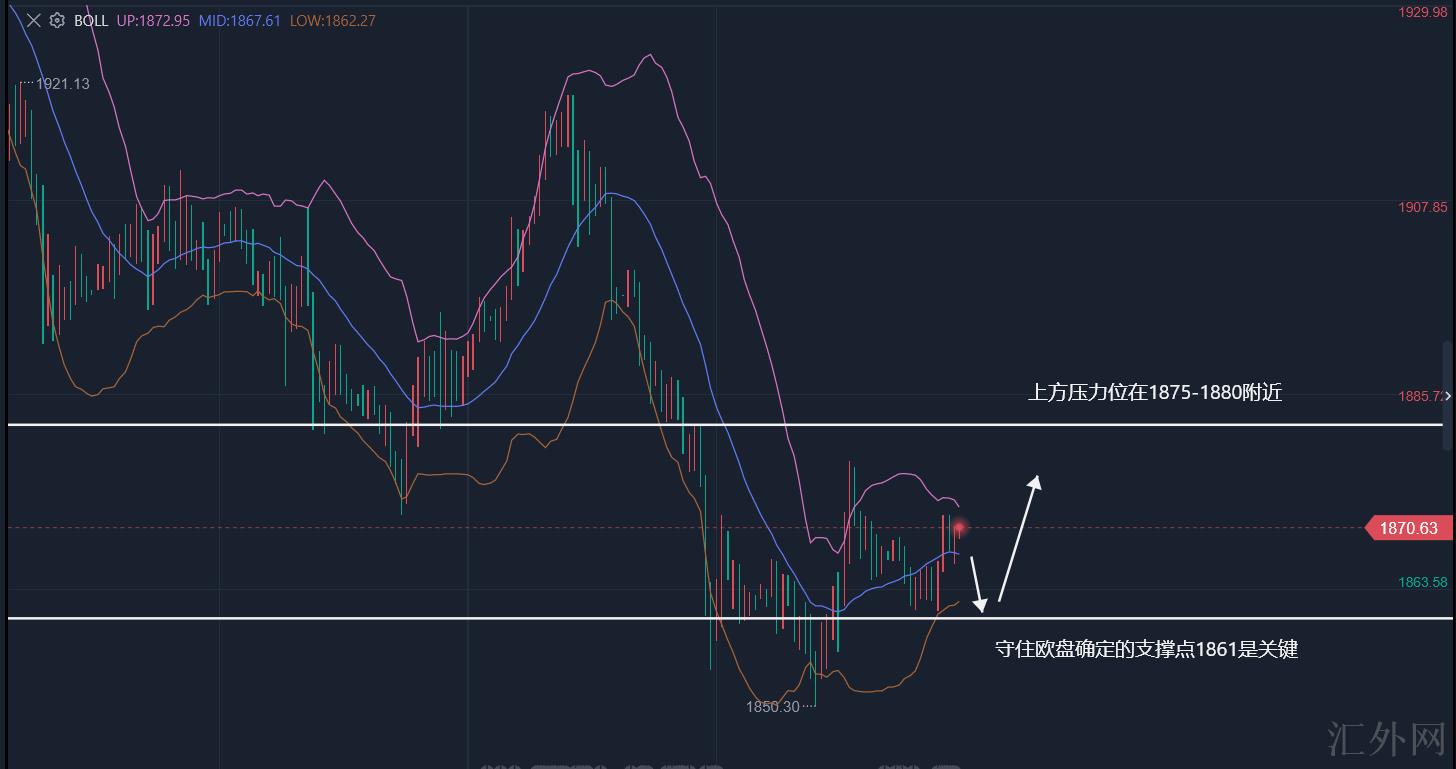Click the red 1870.63 current price tag

tap(1408, 528)
